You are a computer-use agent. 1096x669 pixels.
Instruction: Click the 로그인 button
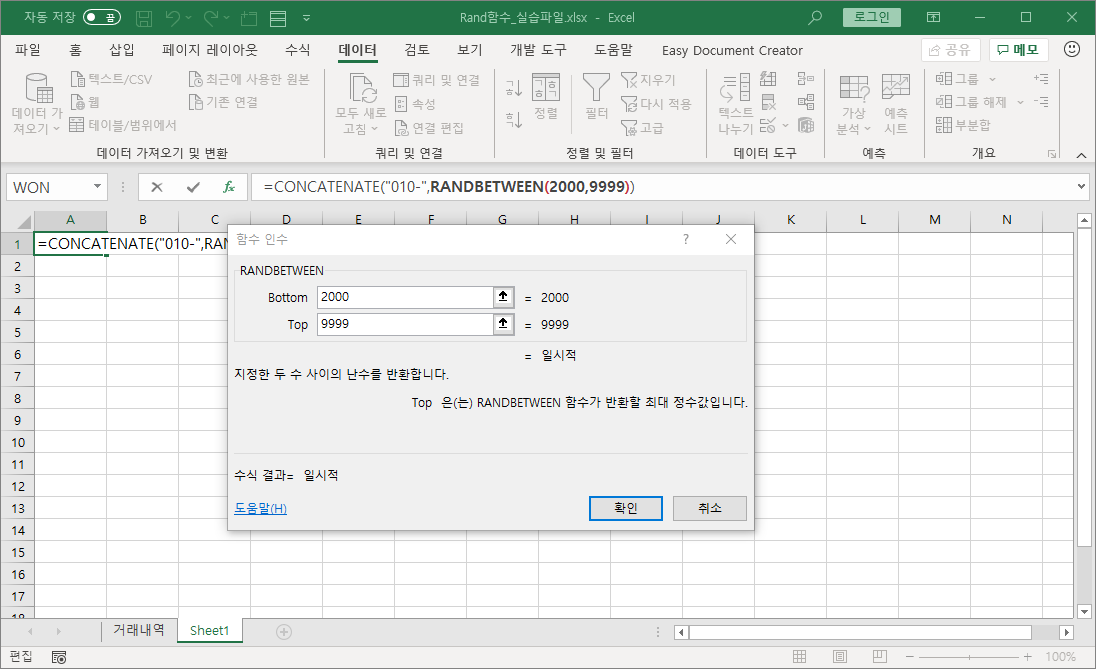(872, 17)
